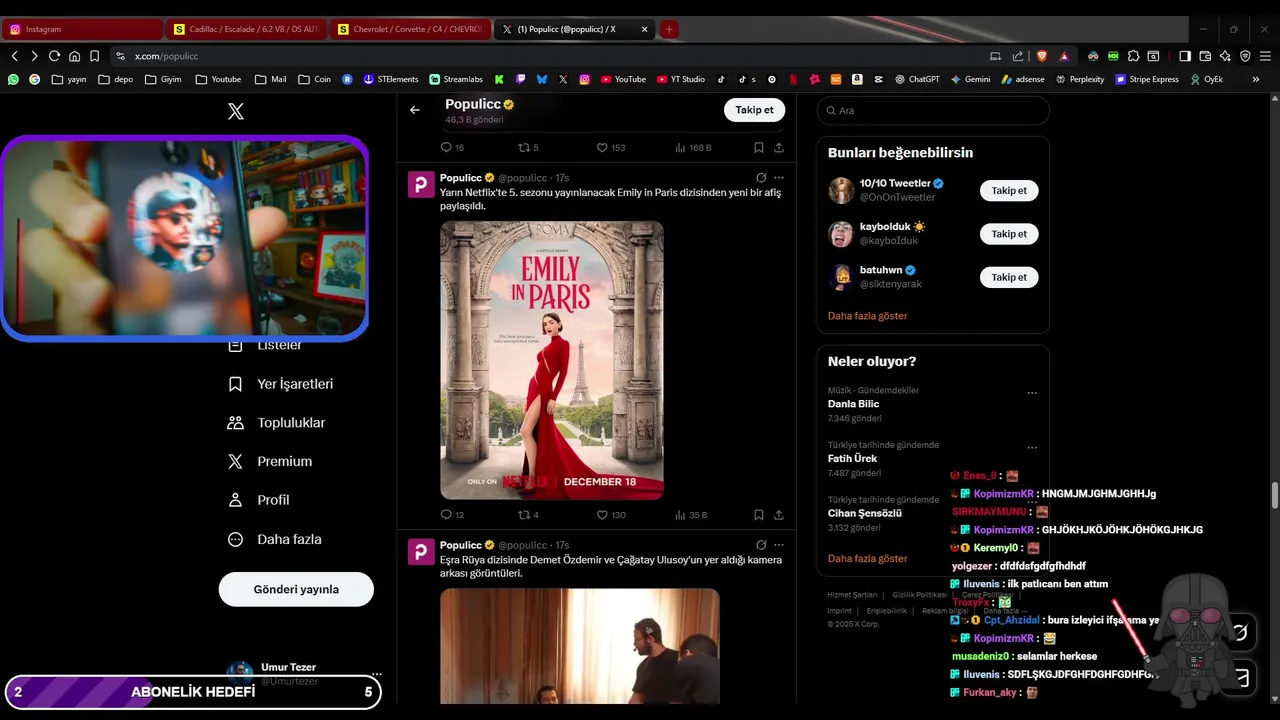
Task: Click Brave browser reload button
Action: coord(54,56)
